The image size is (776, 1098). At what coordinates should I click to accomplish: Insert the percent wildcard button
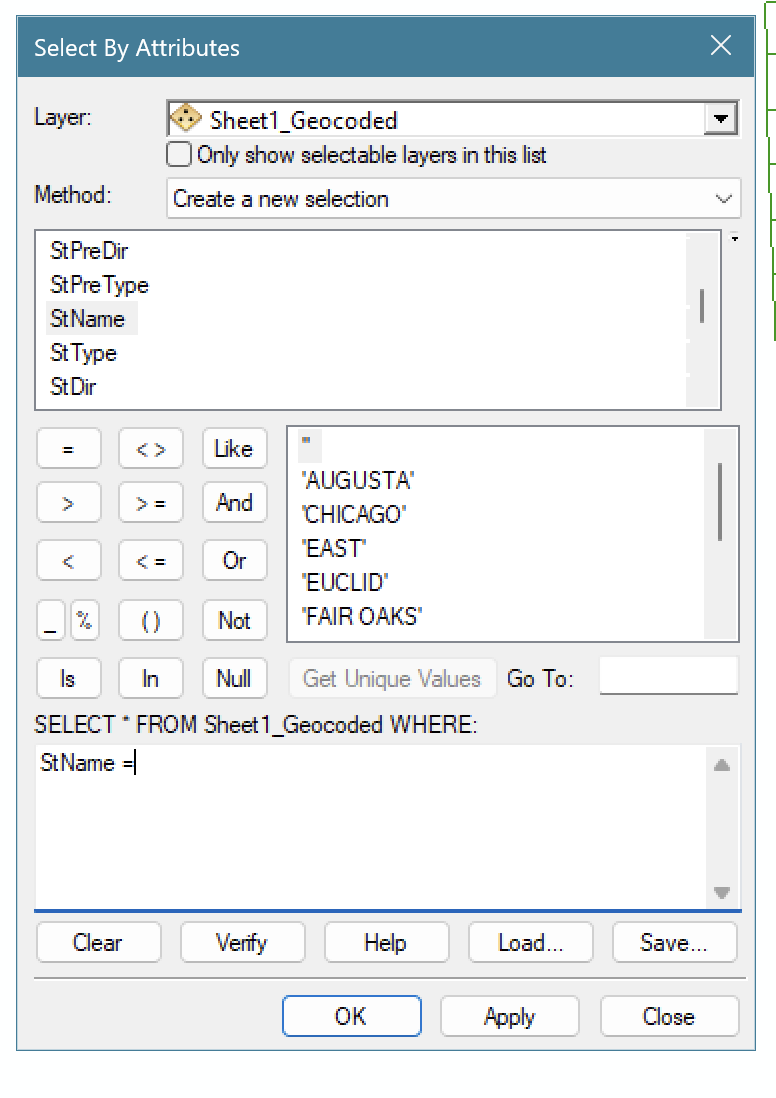pyautogui.click(x=85, y=622)
